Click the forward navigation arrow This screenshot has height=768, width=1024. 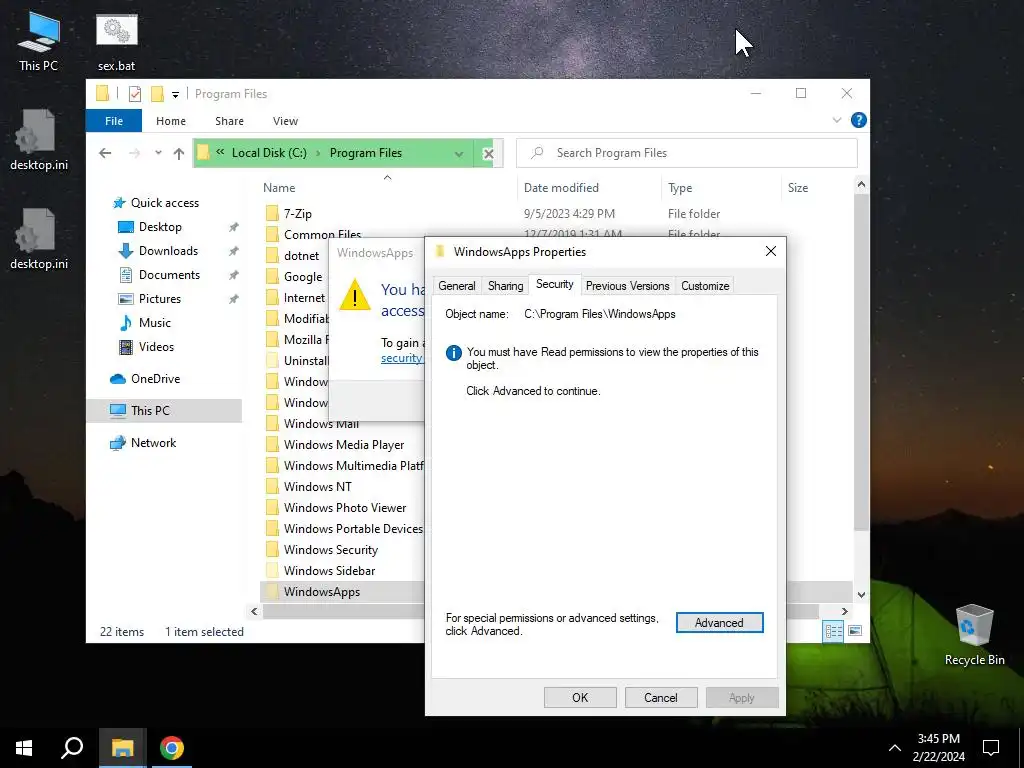[x=135, y=153]
